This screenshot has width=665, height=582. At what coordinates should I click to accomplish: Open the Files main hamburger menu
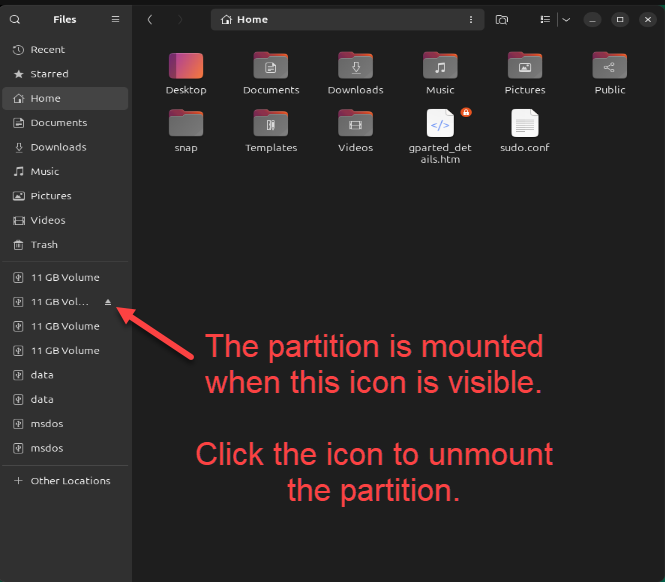click(115, 19)
